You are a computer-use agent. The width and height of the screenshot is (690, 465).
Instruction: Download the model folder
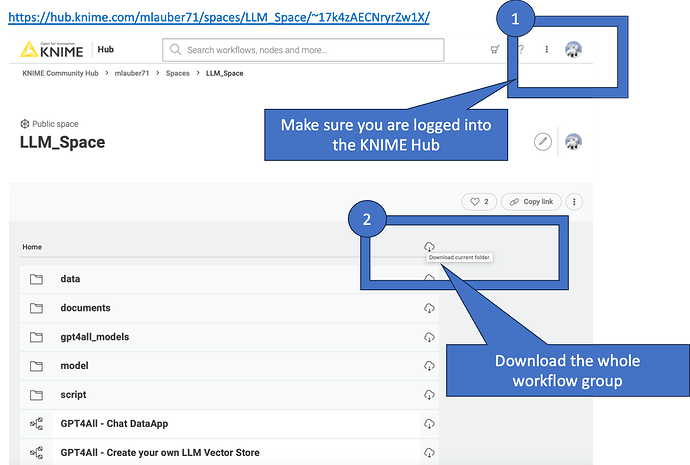coord(429,366)
